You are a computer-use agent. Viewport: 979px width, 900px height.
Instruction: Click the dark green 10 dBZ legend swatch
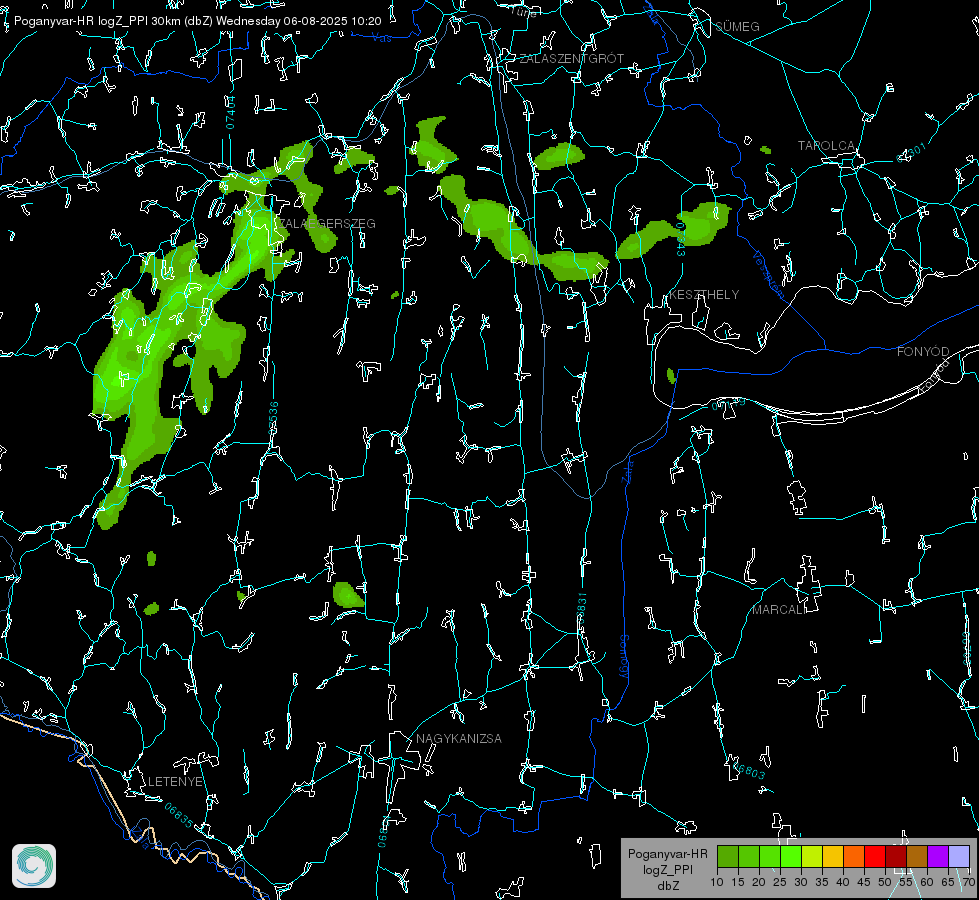tap(727, 856)
